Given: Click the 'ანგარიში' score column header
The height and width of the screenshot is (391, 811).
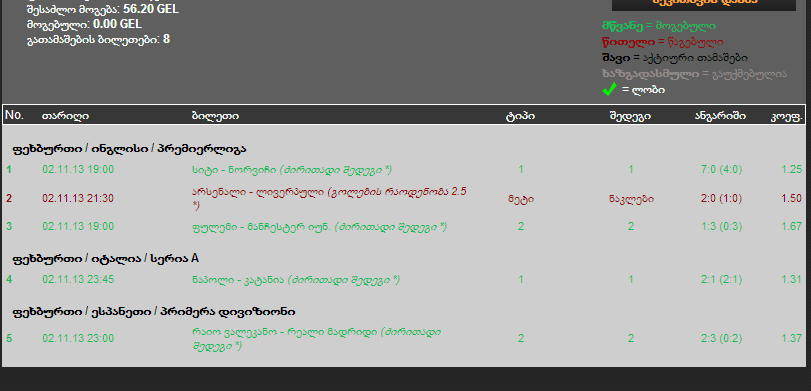Looking at the screenshot, I should coord(720,116).
